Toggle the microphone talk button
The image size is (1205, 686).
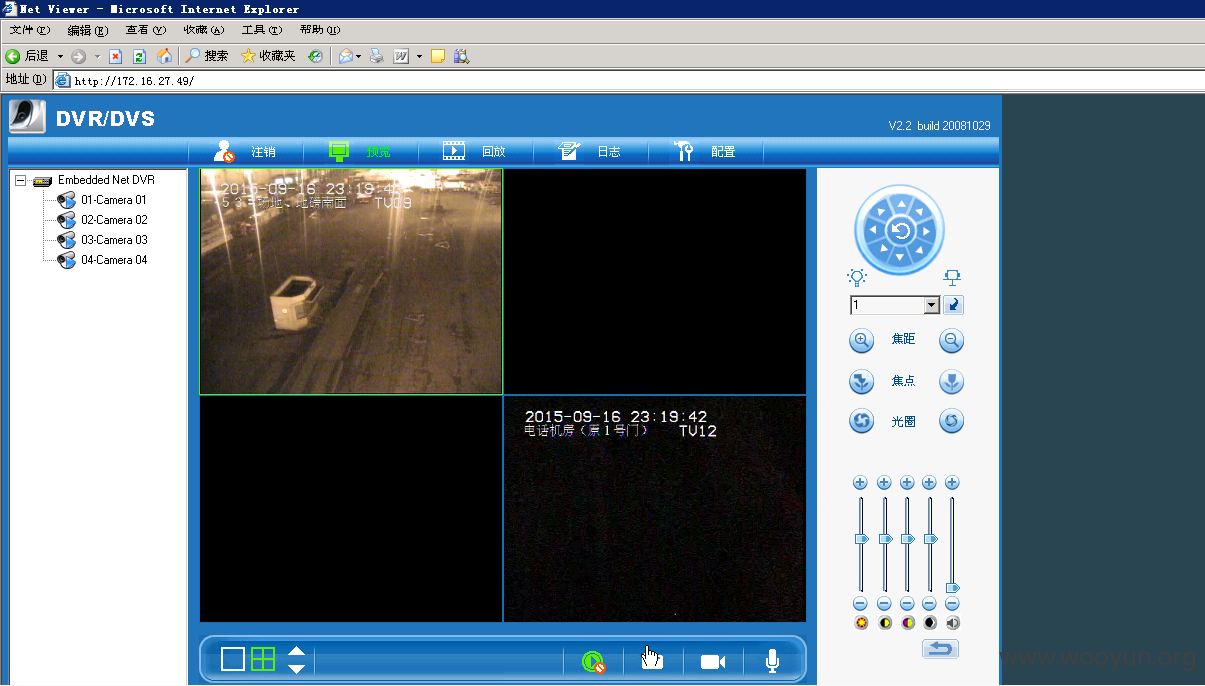tap(772, 661)
